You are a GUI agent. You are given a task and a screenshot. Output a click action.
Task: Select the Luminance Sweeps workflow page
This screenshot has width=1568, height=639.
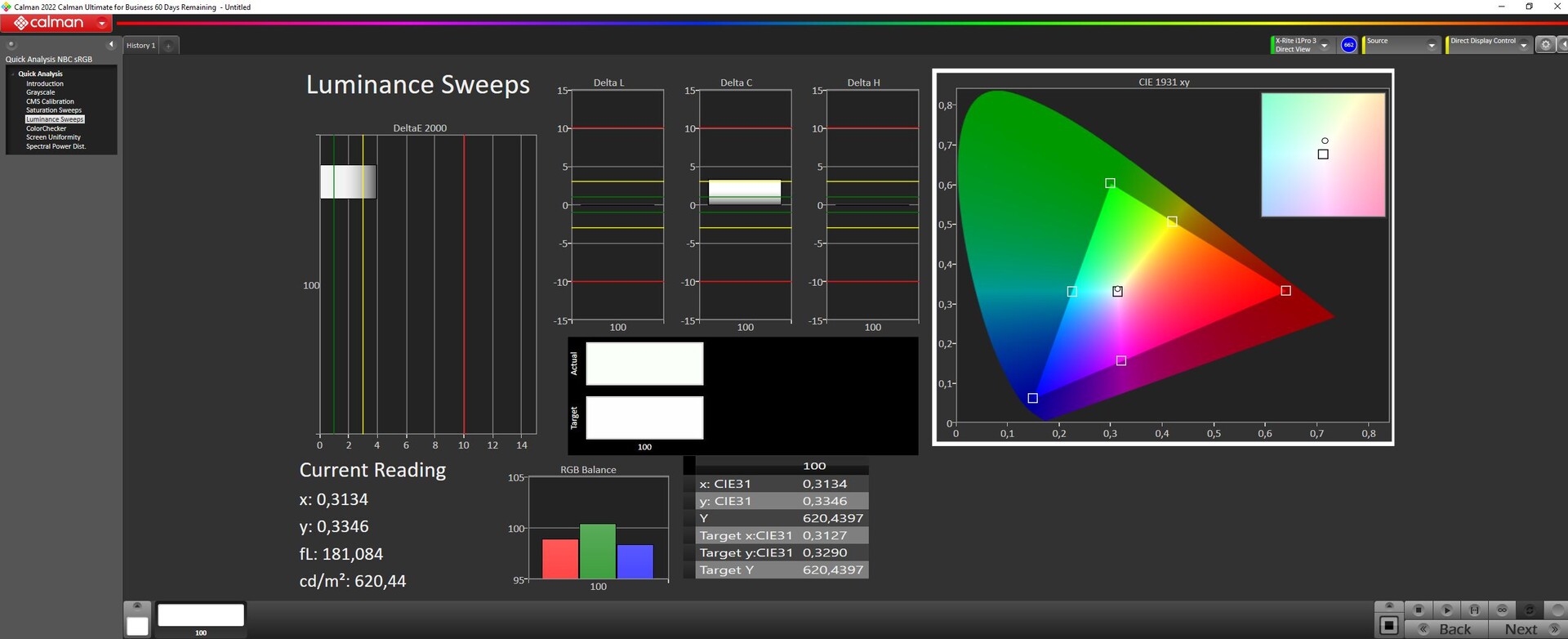coord(55,119)
